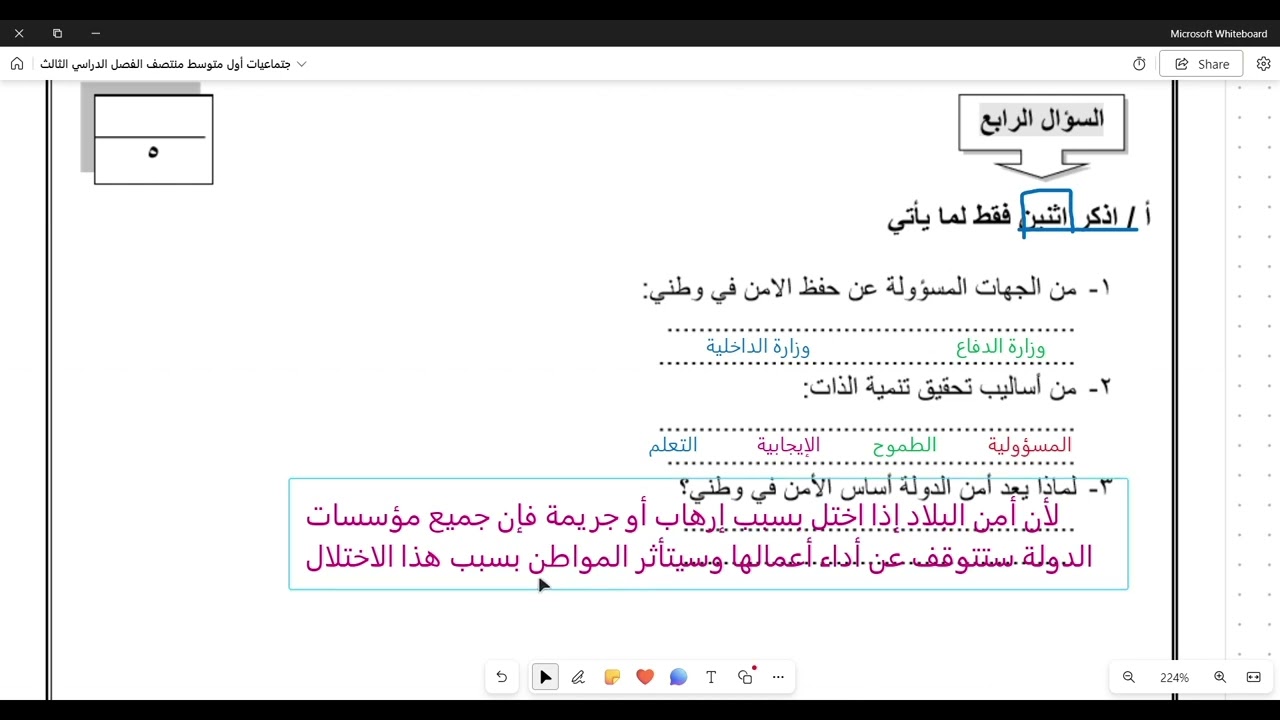Open the heart Reactions tool
Screen dimensions: 1280x720
(645, 677)
